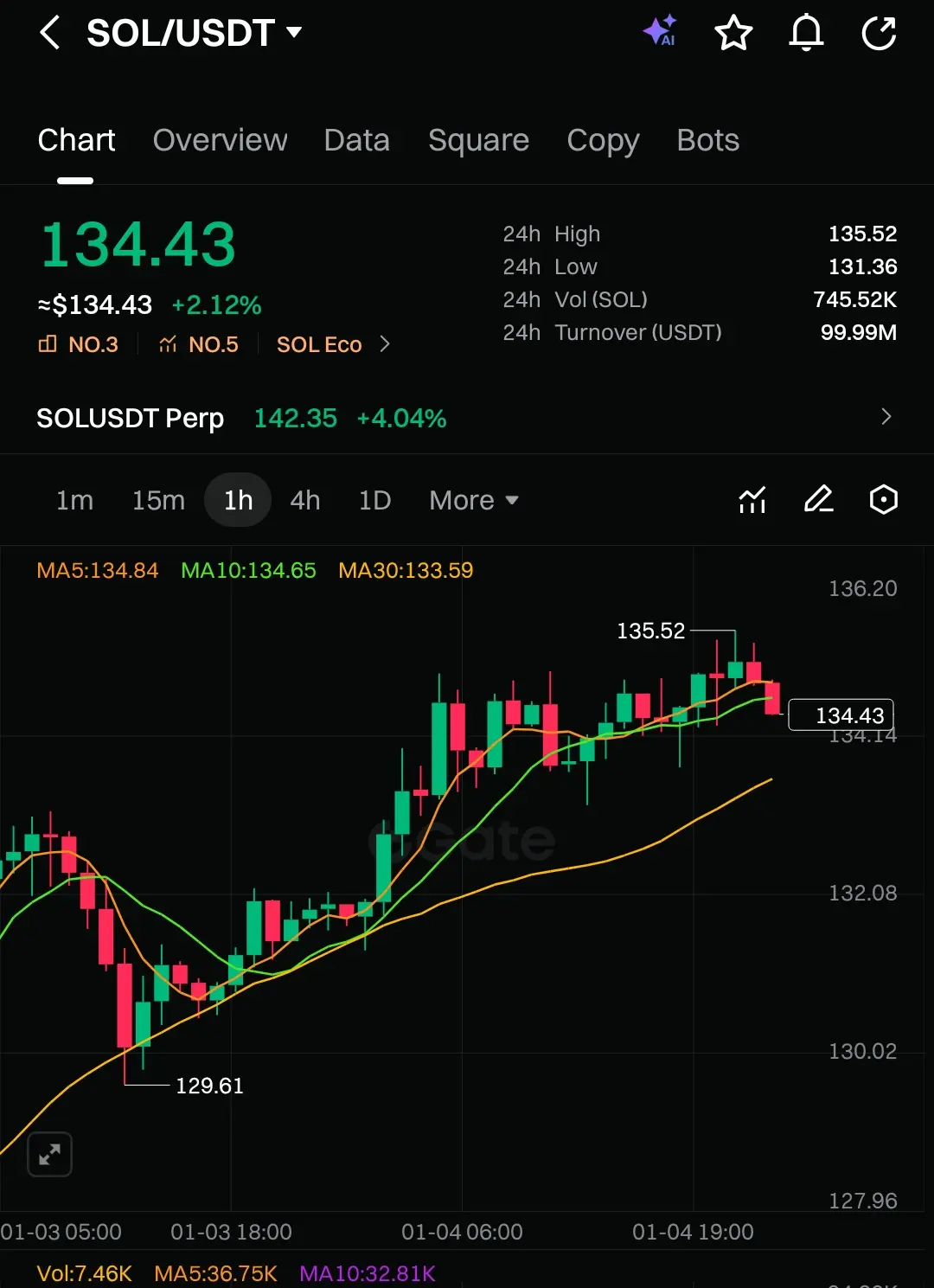This screenshot has width=934, height=1288.
Task: Tap the Turnover value 99.99M
Action: (858, 332)
